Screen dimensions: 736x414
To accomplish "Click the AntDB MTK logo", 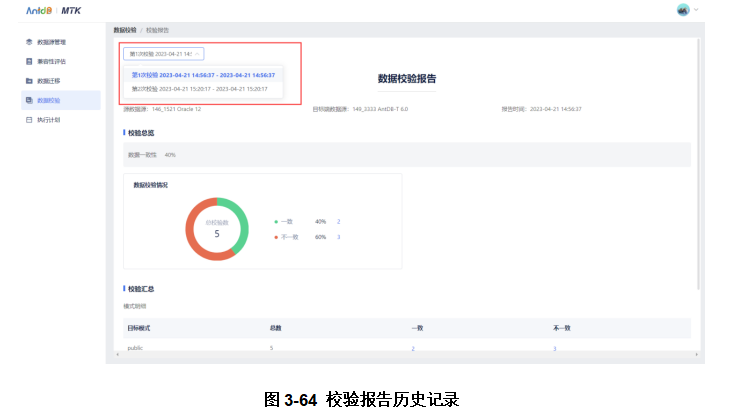I will click(54, 10).
